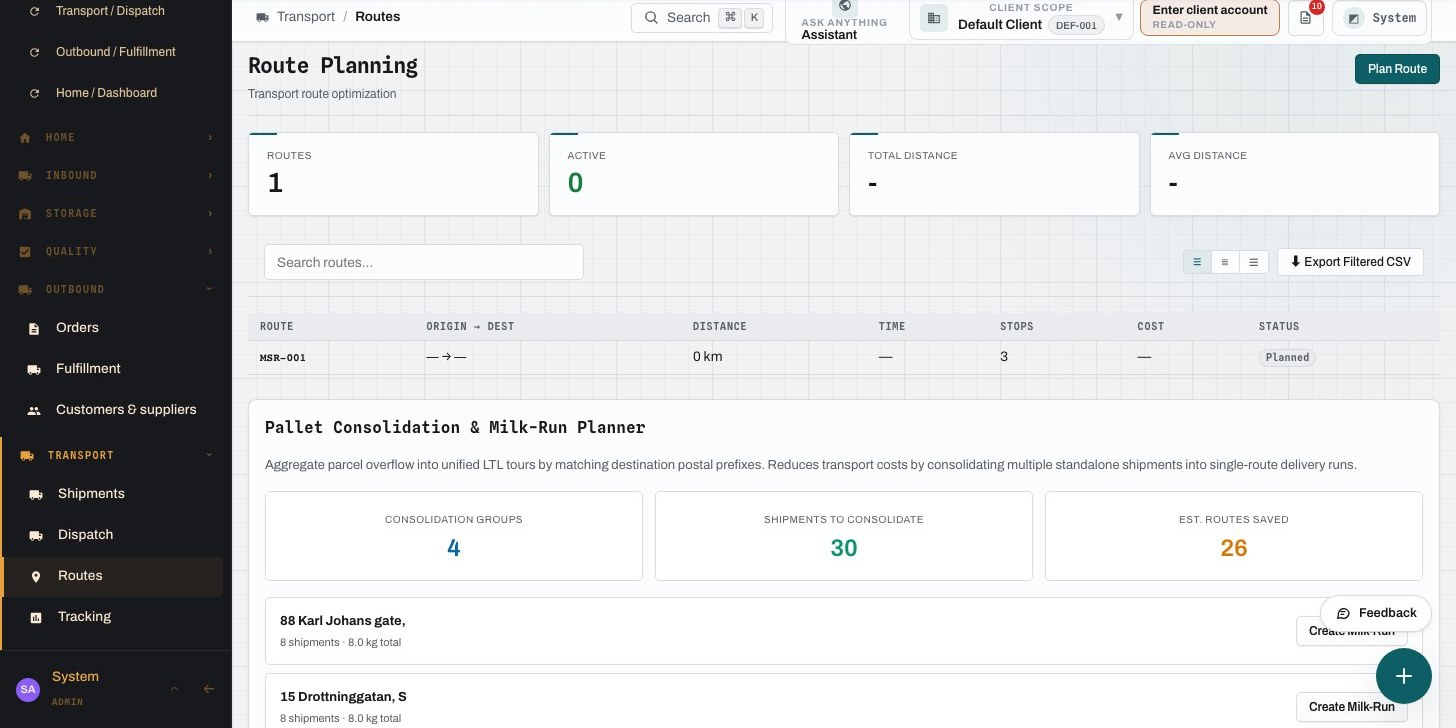Viewport: 1456px width, 728px height.
Task: Click the Planned status badge
Action: [1288, 357]
